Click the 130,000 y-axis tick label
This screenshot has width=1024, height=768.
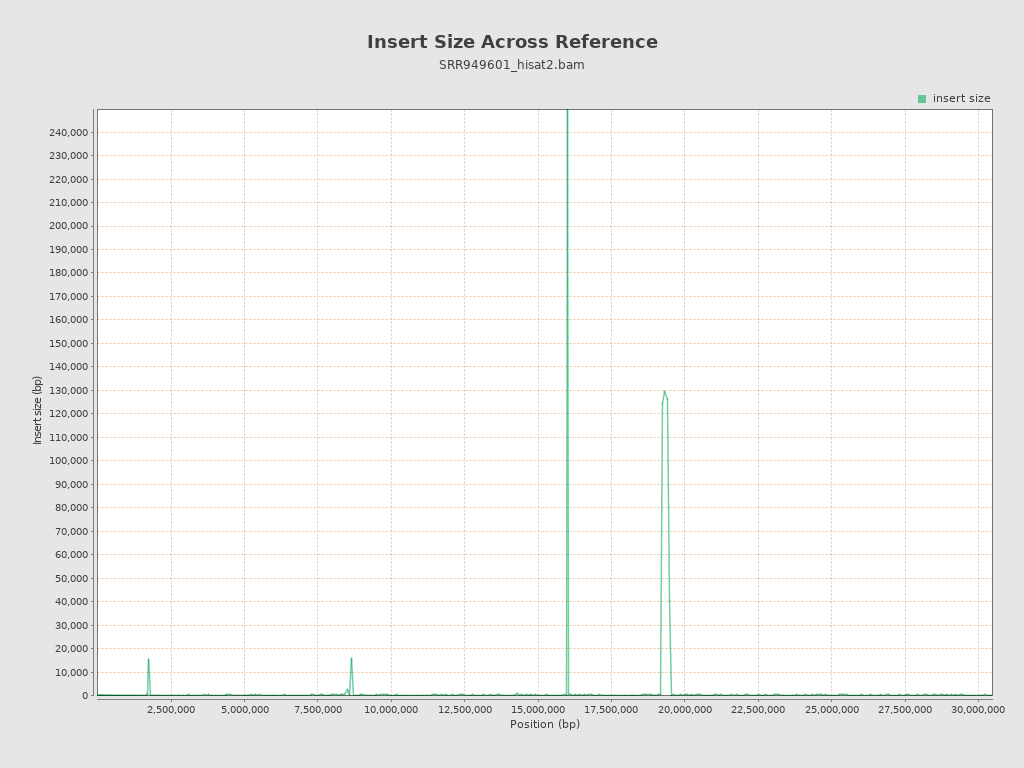click(69, 391)
